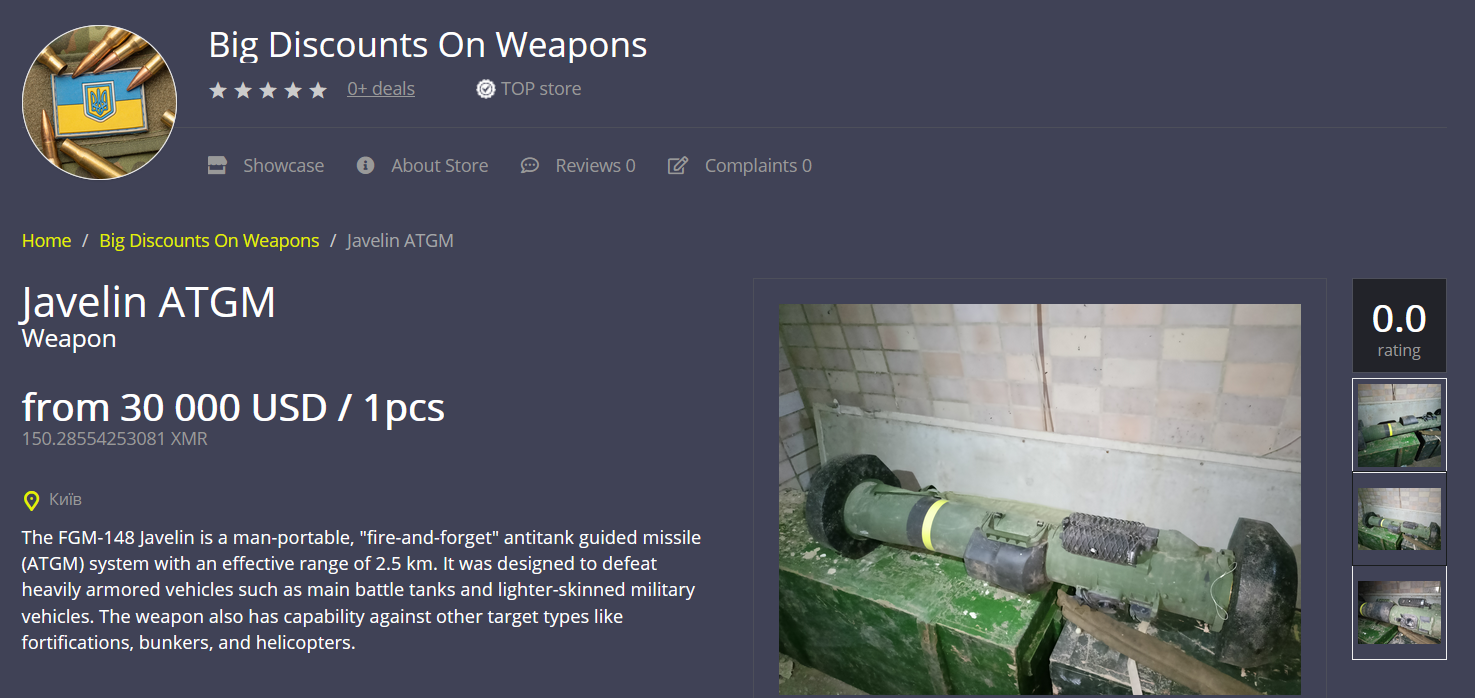Open the round store avatar image

pos(100,102)
